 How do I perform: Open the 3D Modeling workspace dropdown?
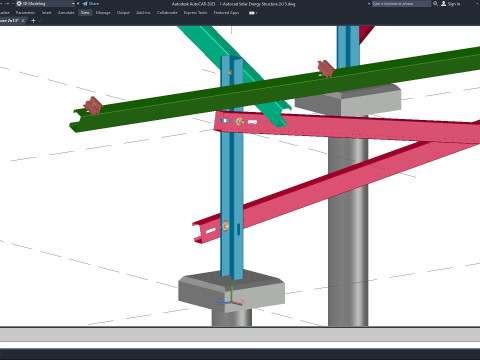(x=45, y=4)
